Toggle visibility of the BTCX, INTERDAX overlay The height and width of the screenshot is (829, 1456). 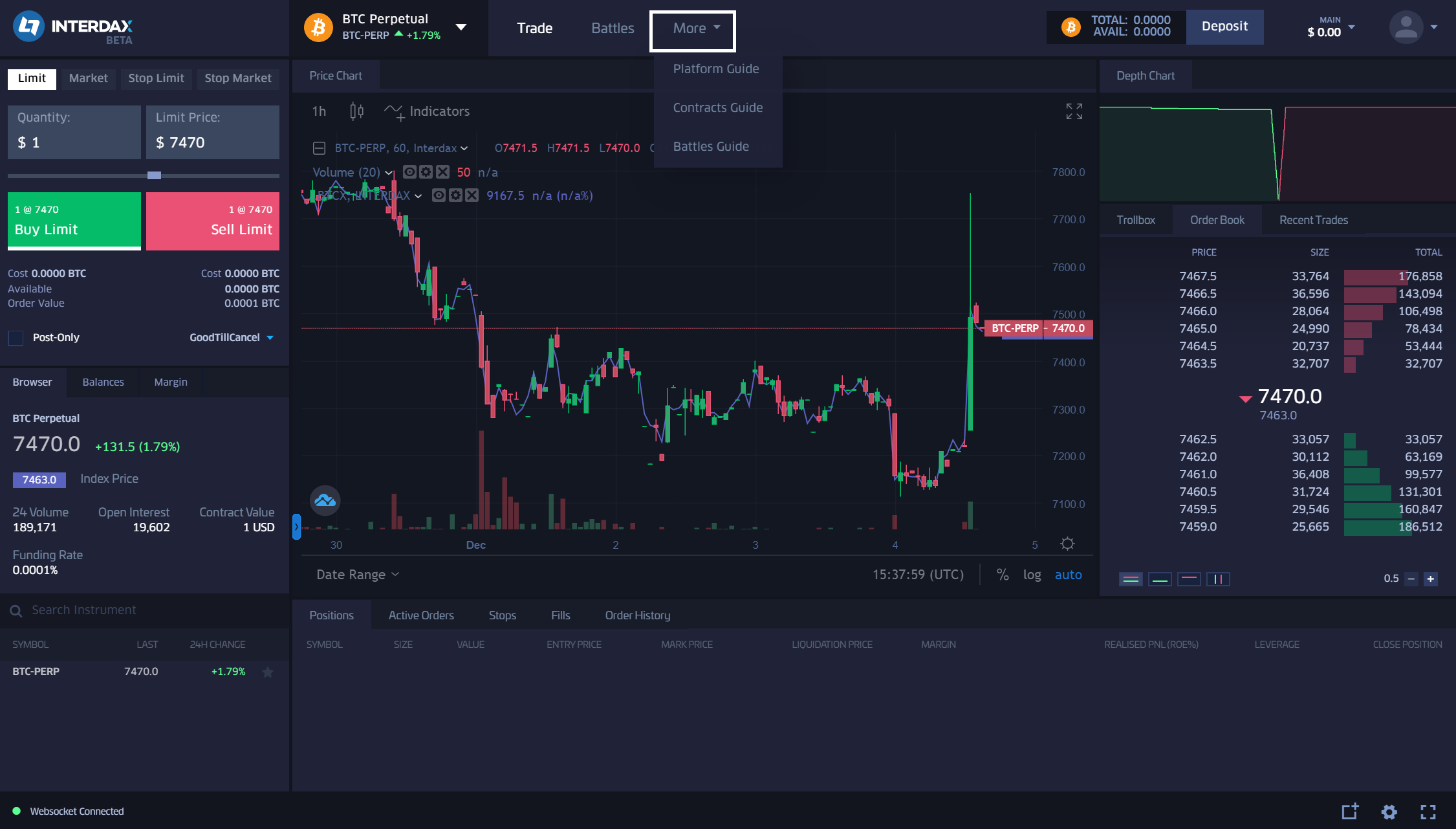(x=439, y=195)
